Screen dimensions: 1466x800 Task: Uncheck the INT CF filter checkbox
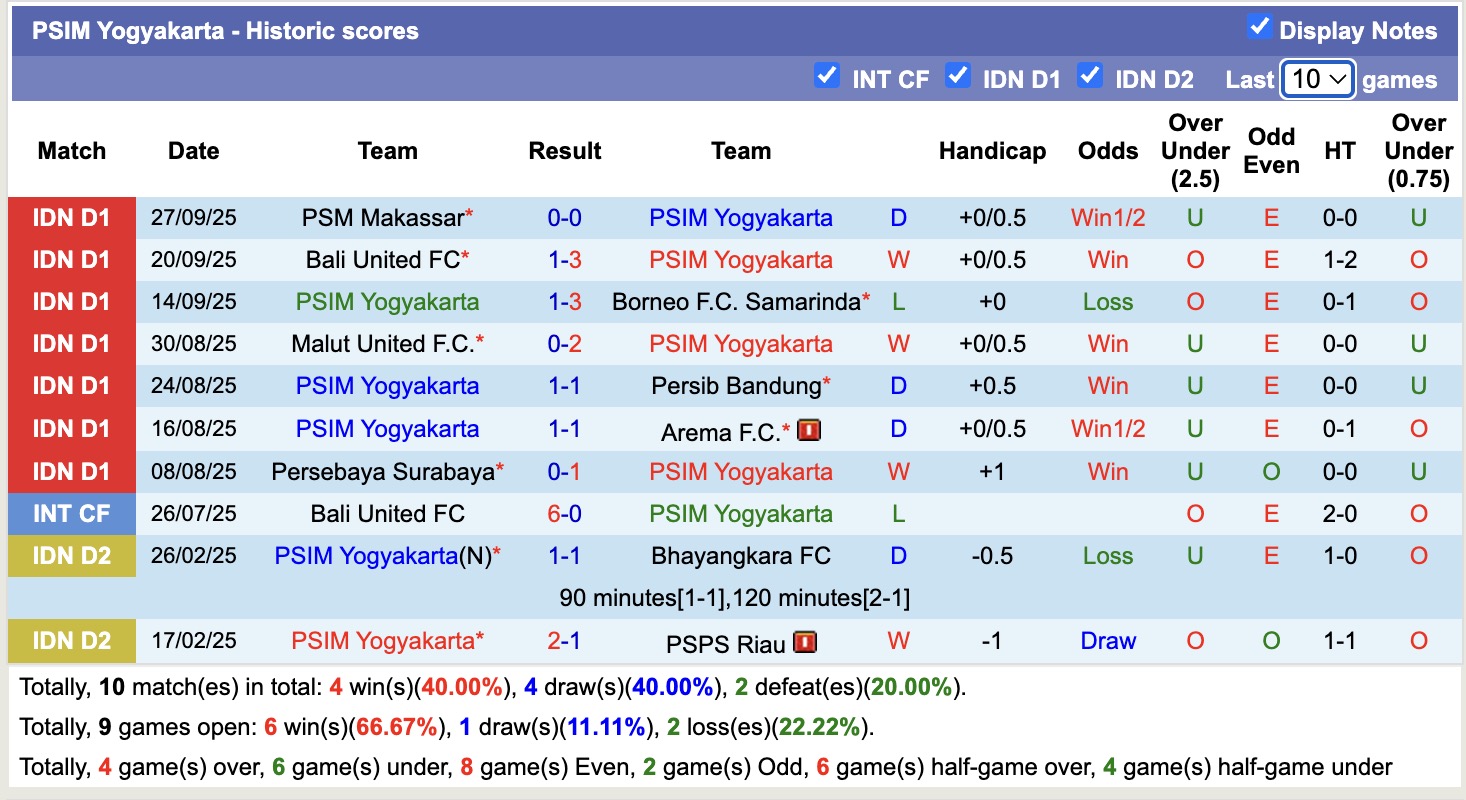tap(826, 76)
